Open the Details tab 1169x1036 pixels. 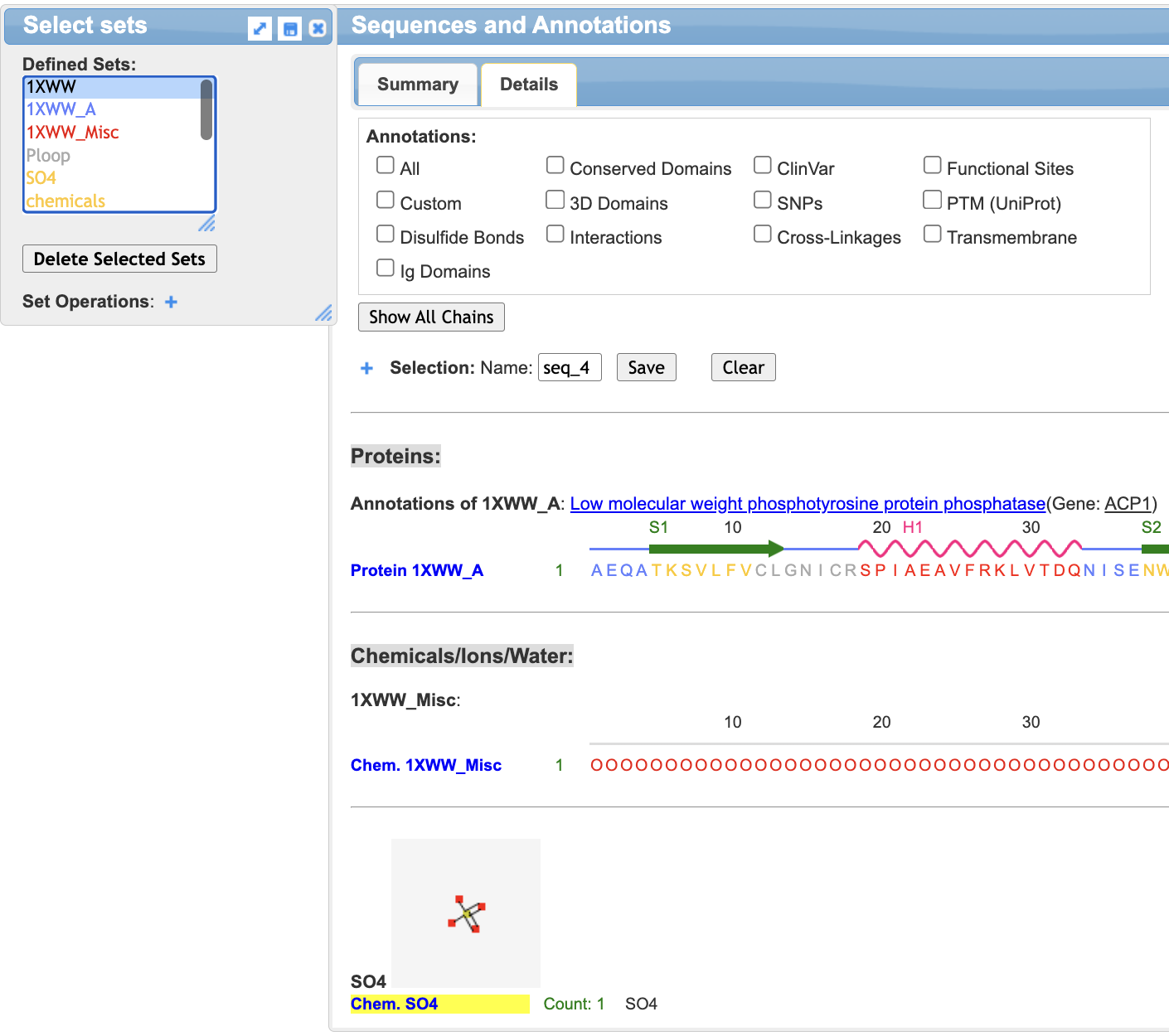(x=528, y=85)
